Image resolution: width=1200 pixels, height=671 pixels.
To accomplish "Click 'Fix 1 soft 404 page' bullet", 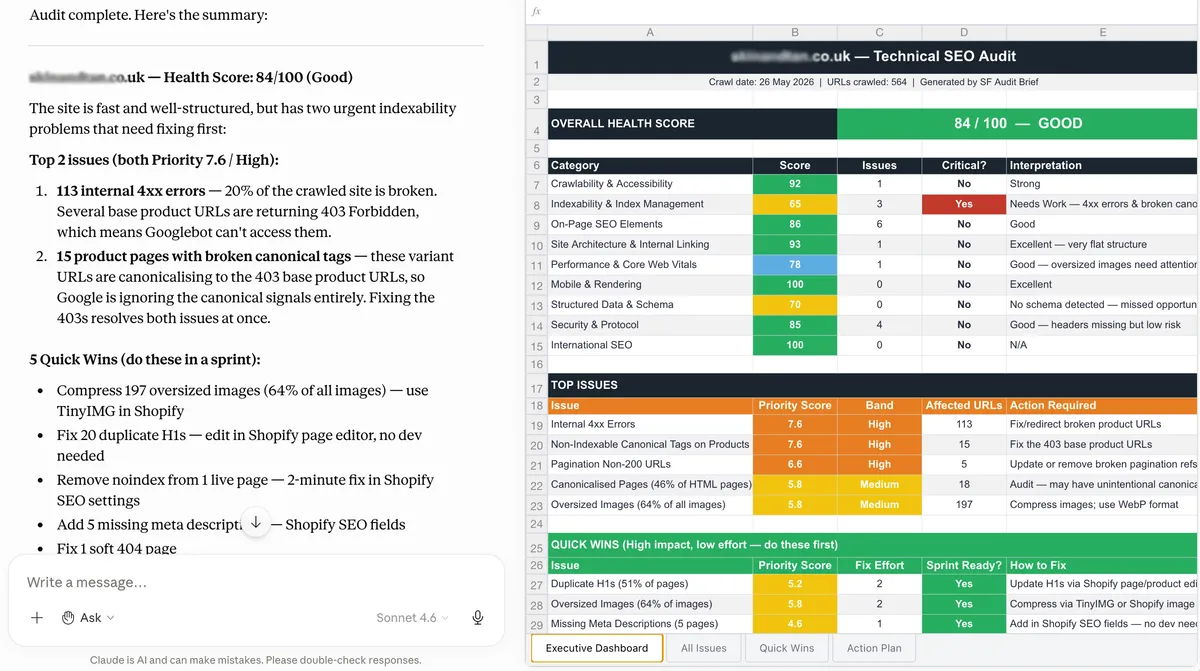I will [x=116, y=548].
